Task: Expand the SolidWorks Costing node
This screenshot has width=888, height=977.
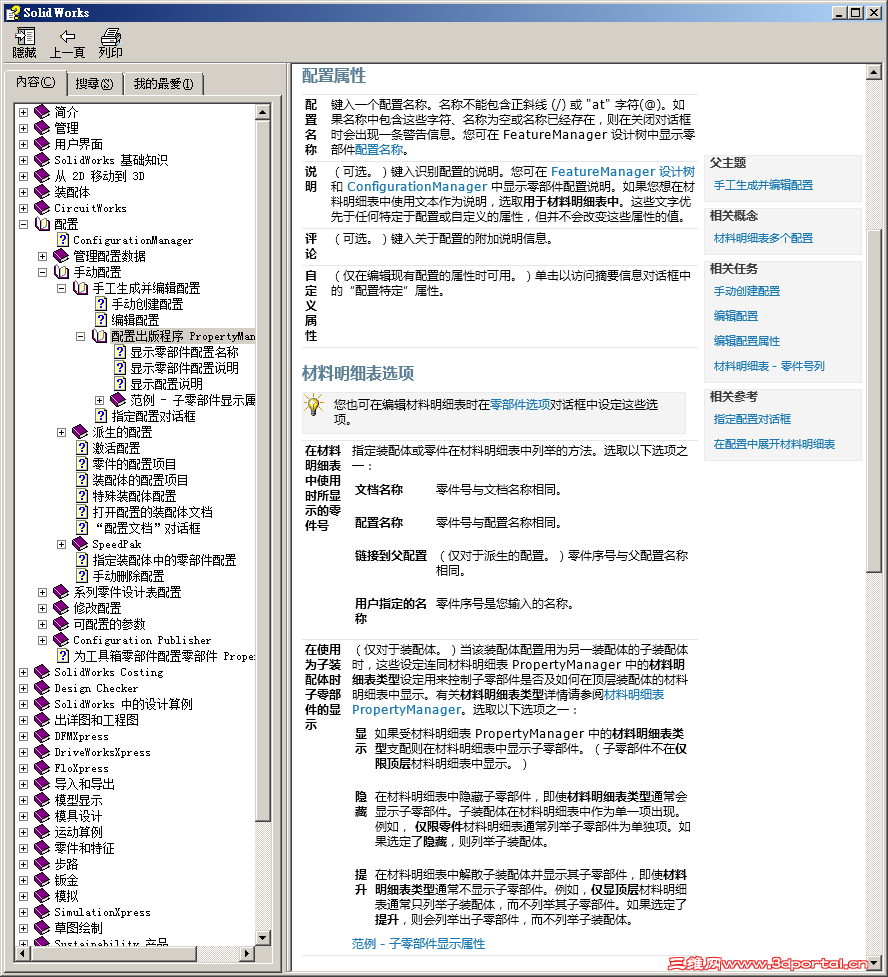Action: coord(23,672)
